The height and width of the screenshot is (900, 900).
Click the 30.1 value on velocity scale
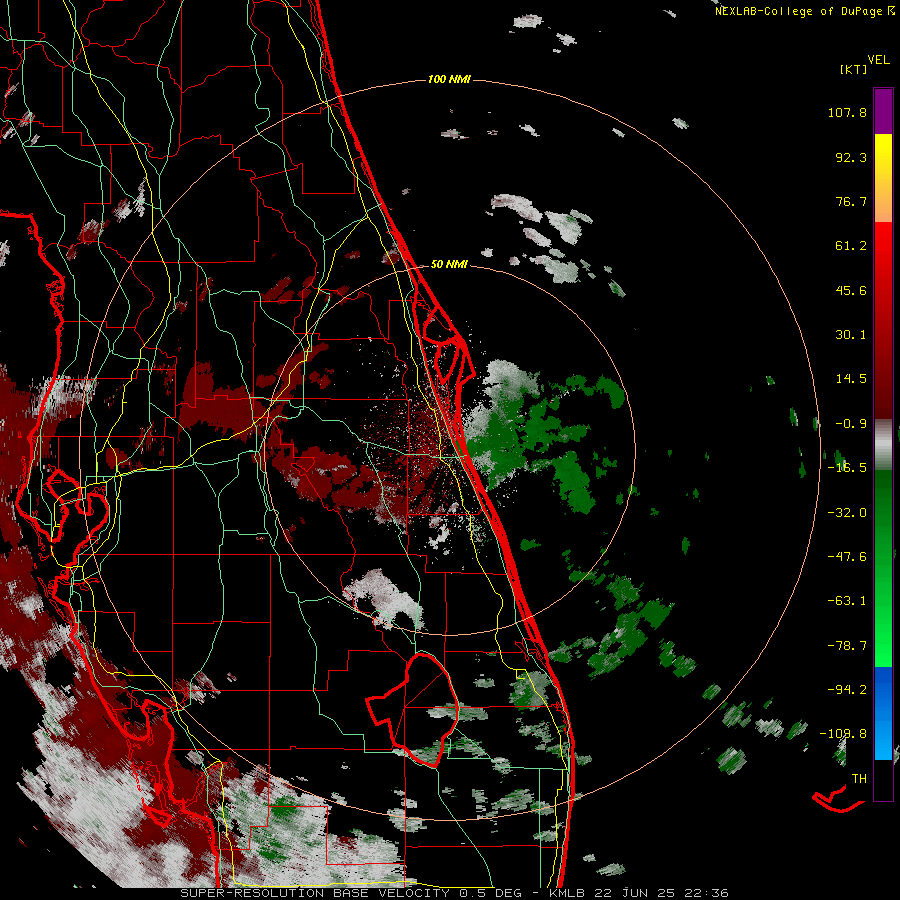coord(851,335)
